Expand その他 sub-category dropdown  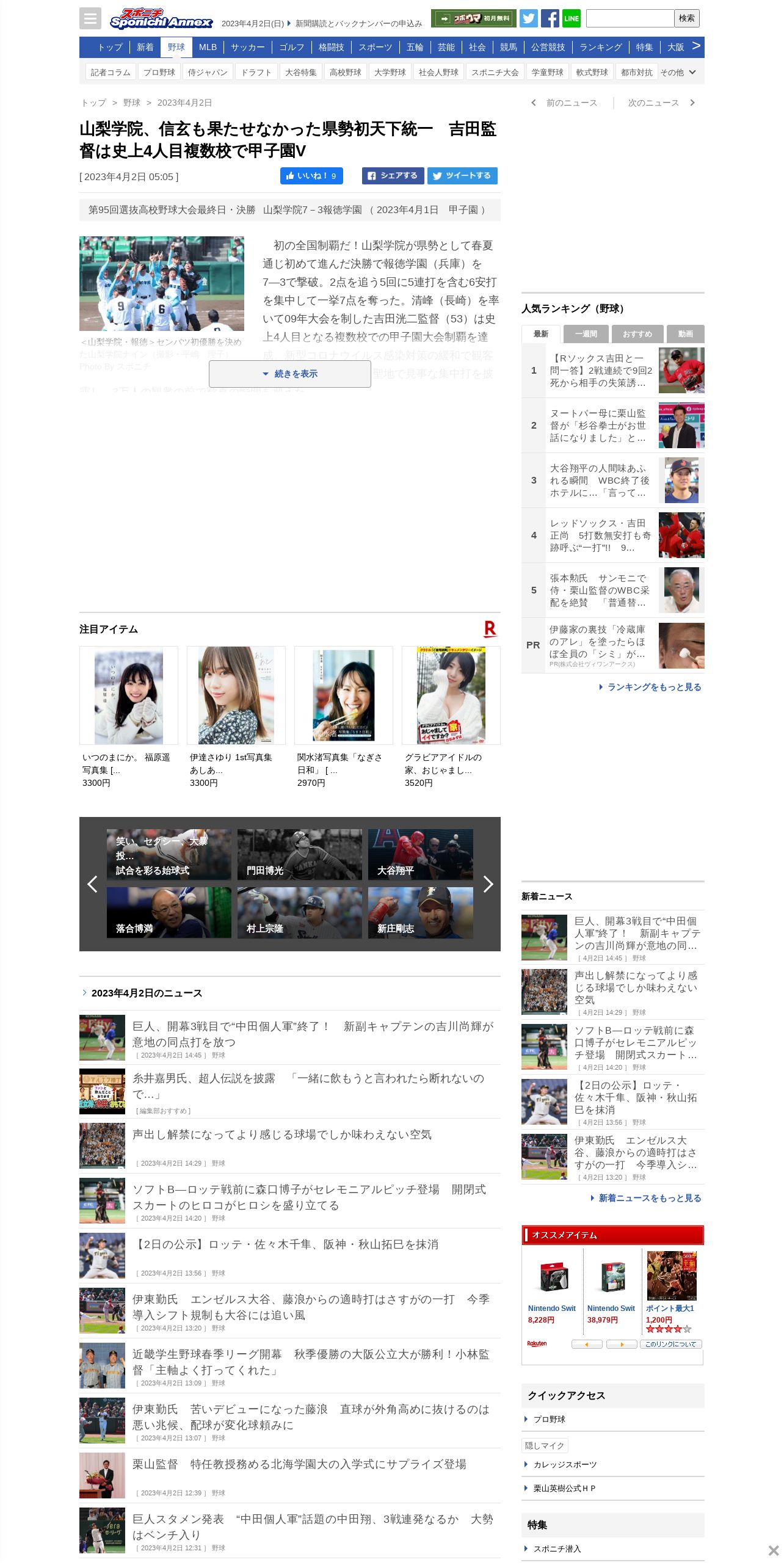[x=678, y=72]
